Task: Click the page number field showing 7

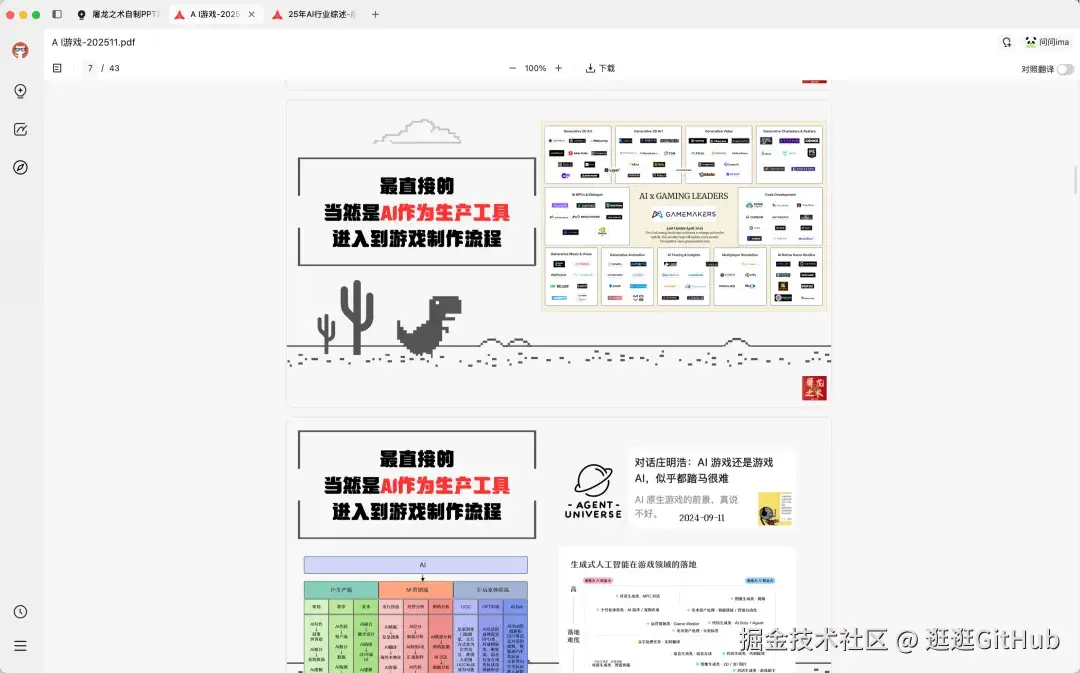Action: click(88, 68)
